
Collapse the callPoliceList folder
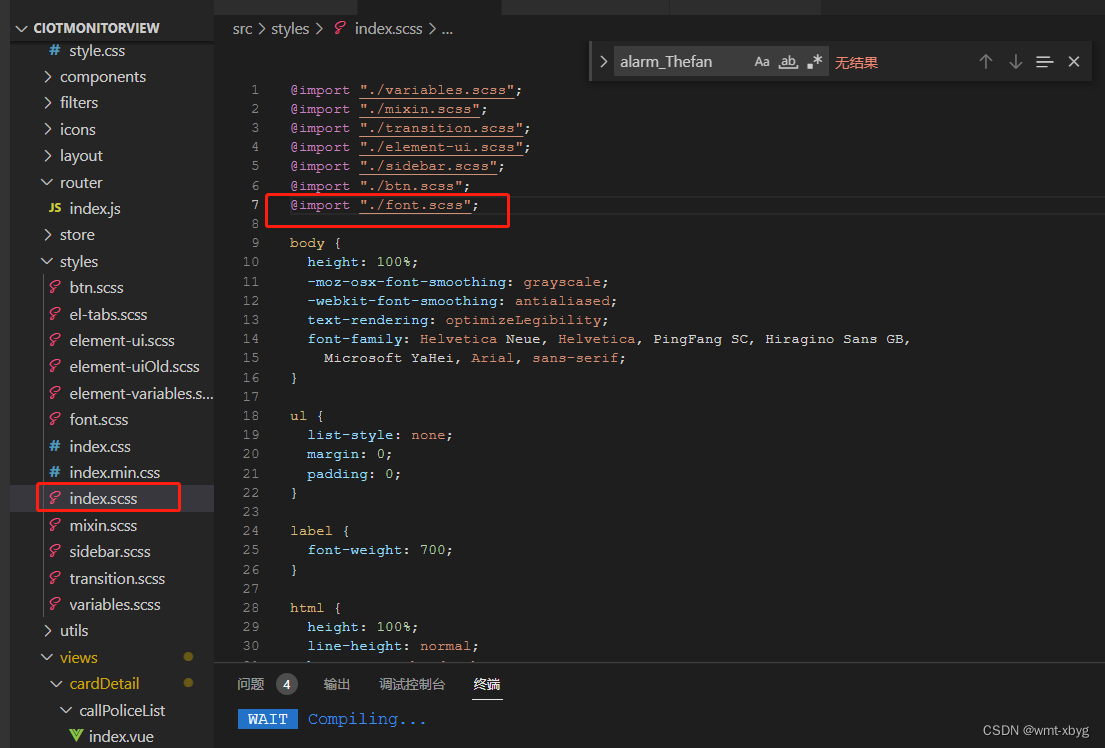tap(66, 710)
